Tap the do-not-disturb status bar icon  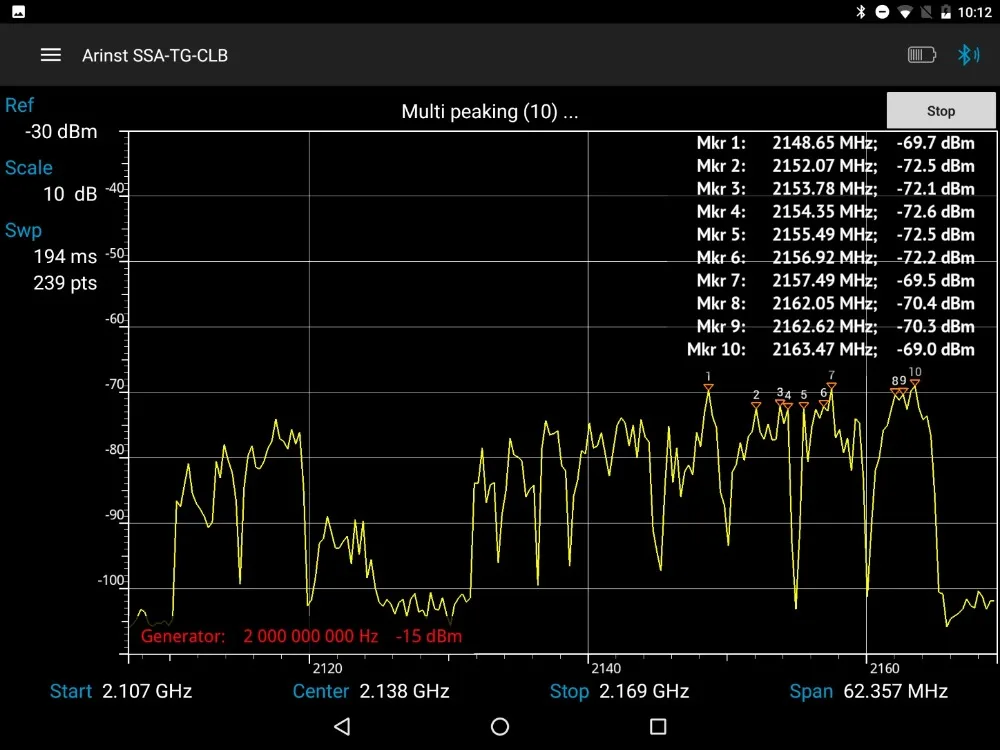coord(882,11)
